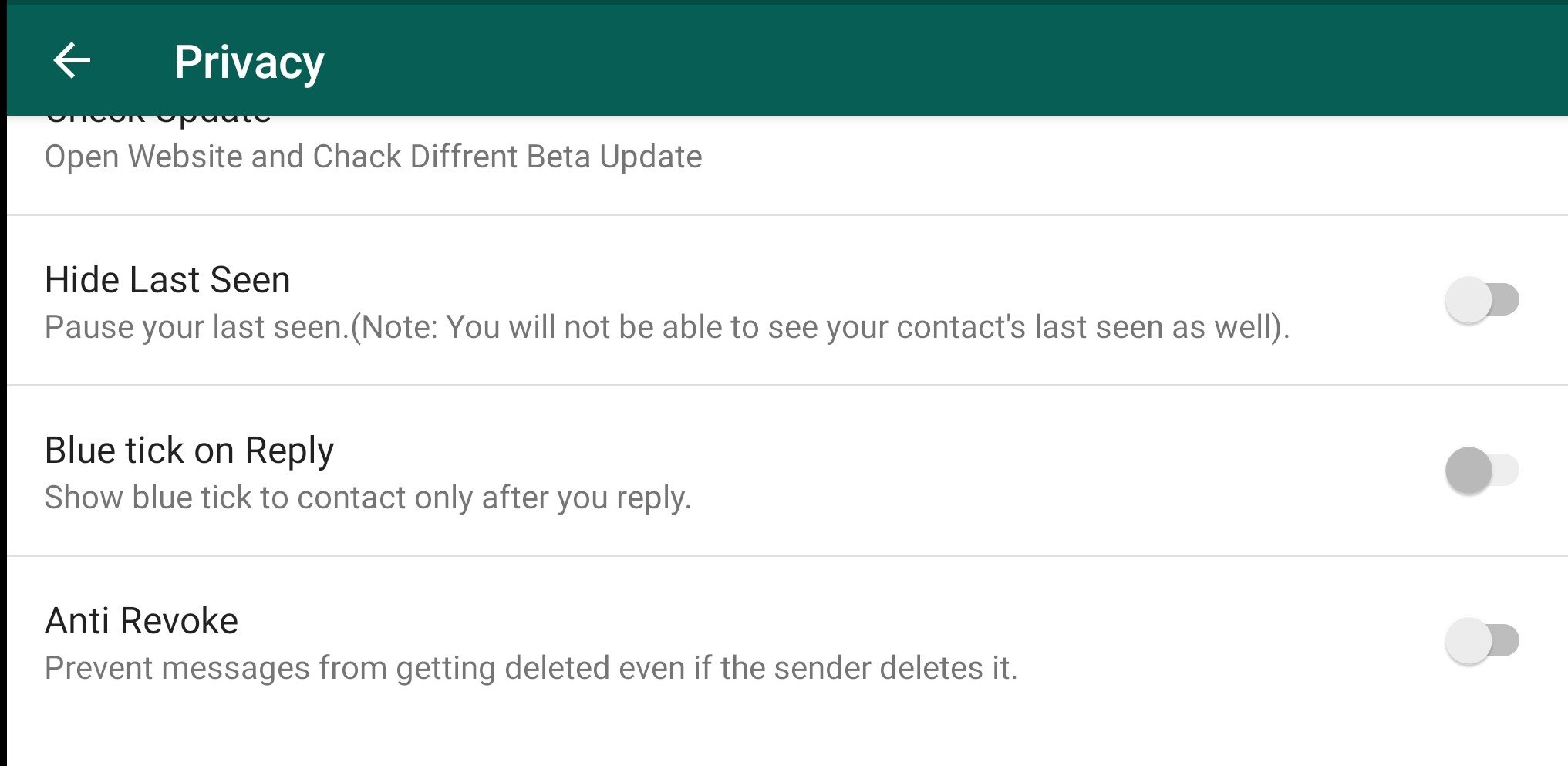Tap the Check Update description line
This screenshot has height=766, width=1568.
click(373, 156)
